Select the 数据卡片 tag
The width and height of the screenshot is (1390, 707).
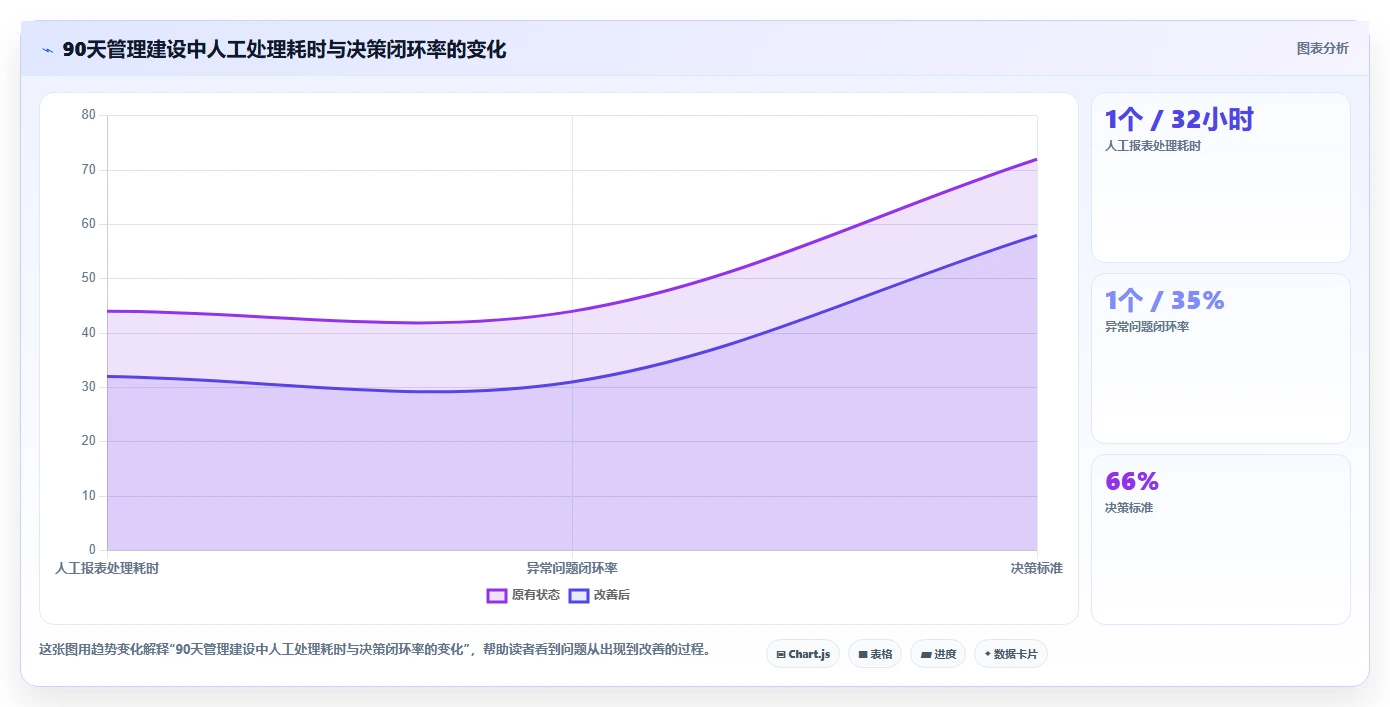tap(1011, 654)
